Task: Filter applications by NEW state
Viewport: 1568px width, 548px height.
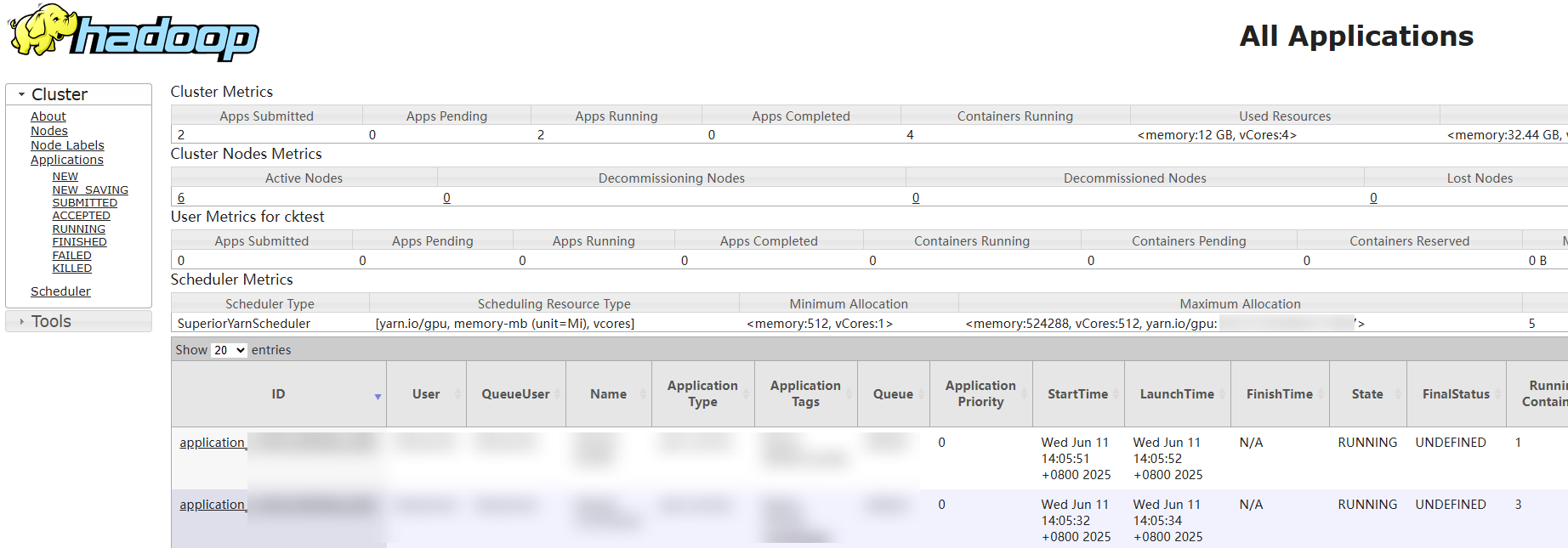Action: [65, 177]
